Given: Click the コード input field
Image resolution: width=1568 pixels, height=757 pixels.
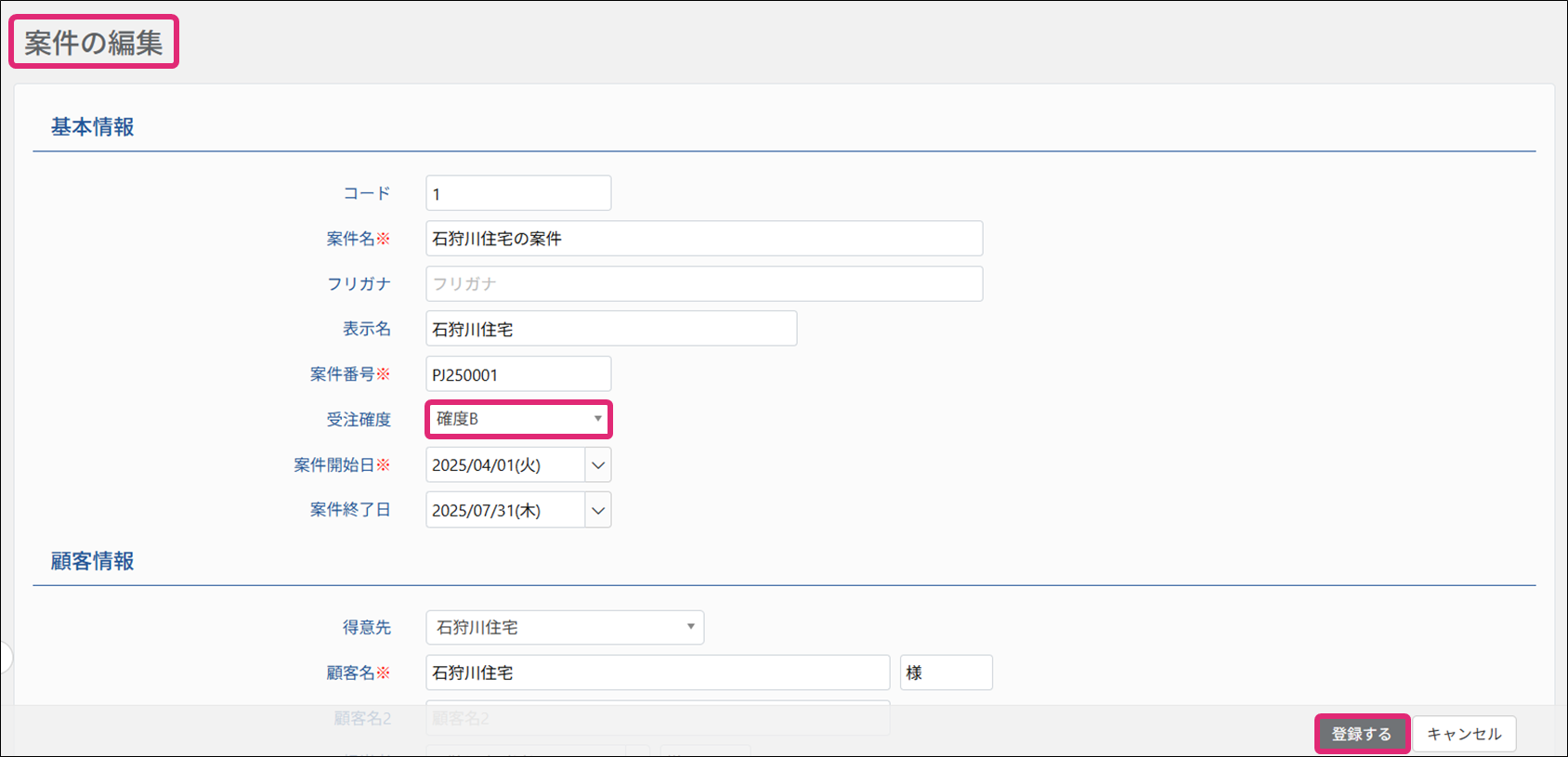Looking at the screenshot, I should pyautogui.click(x=518, y=193).
